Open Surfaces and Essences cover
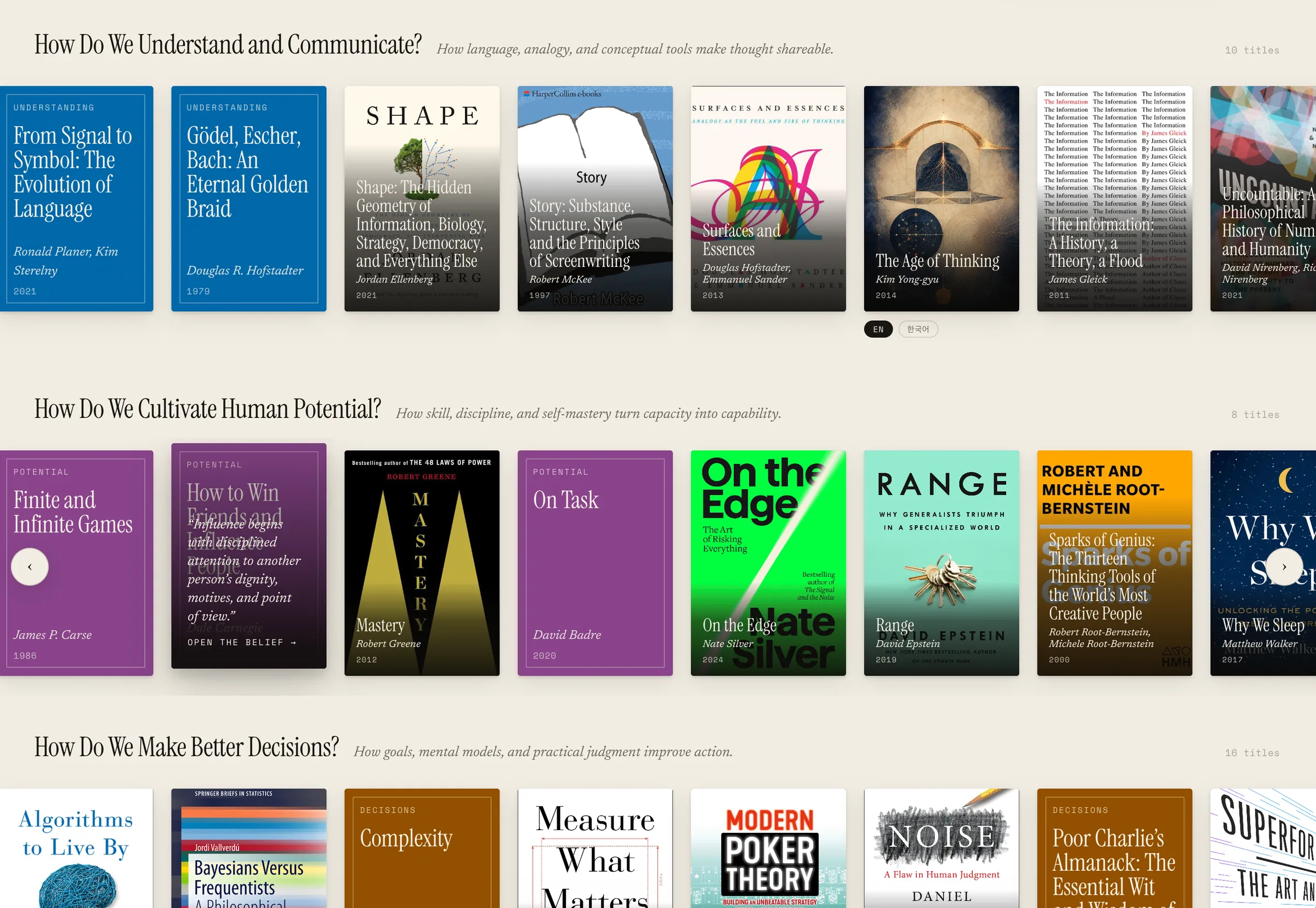The width and height of the screenshot is (1316, 908). click(x=768, y=198)
